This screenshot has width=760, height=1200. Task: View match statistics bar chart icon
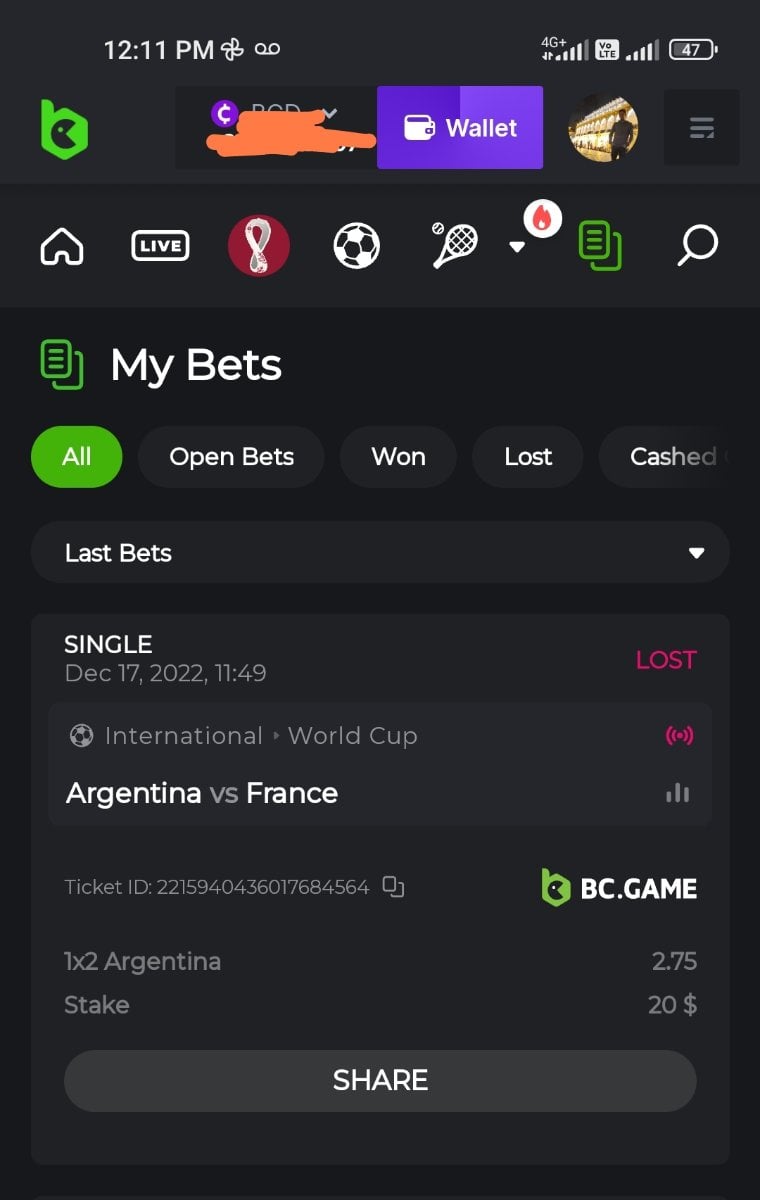(678, 793)
